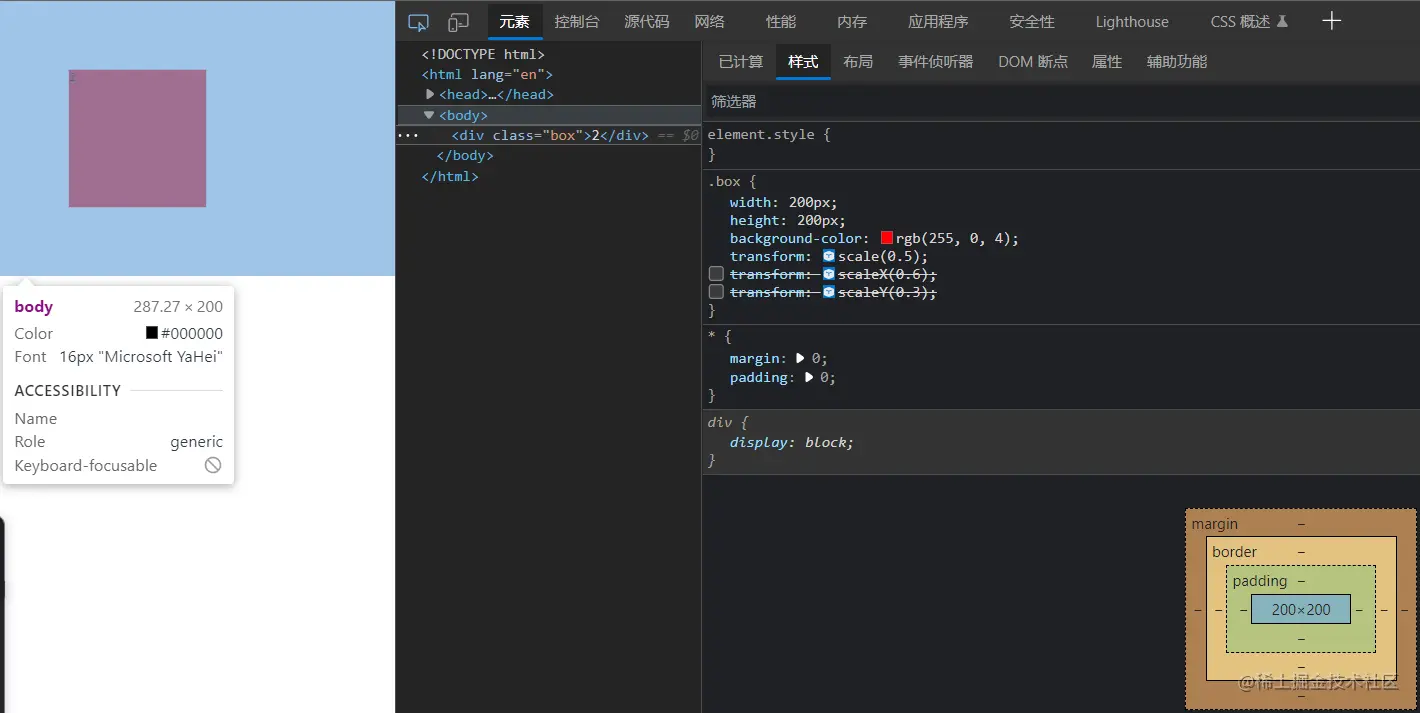Click the rgb(255, 0, 4) value
The height and width of the screenshot is (713, 1420).
pyautogui.click(x=956, y=238)
